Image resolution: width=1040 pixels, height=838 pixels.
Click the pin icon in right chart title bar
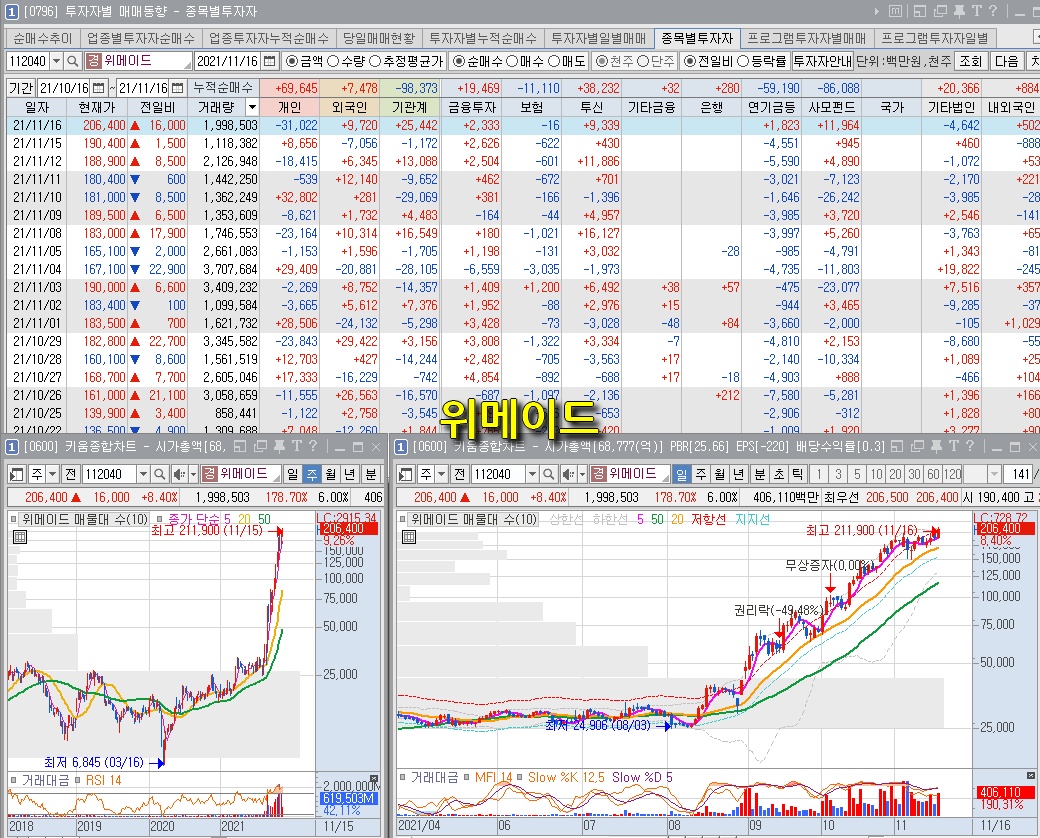[x=936, y=447]
